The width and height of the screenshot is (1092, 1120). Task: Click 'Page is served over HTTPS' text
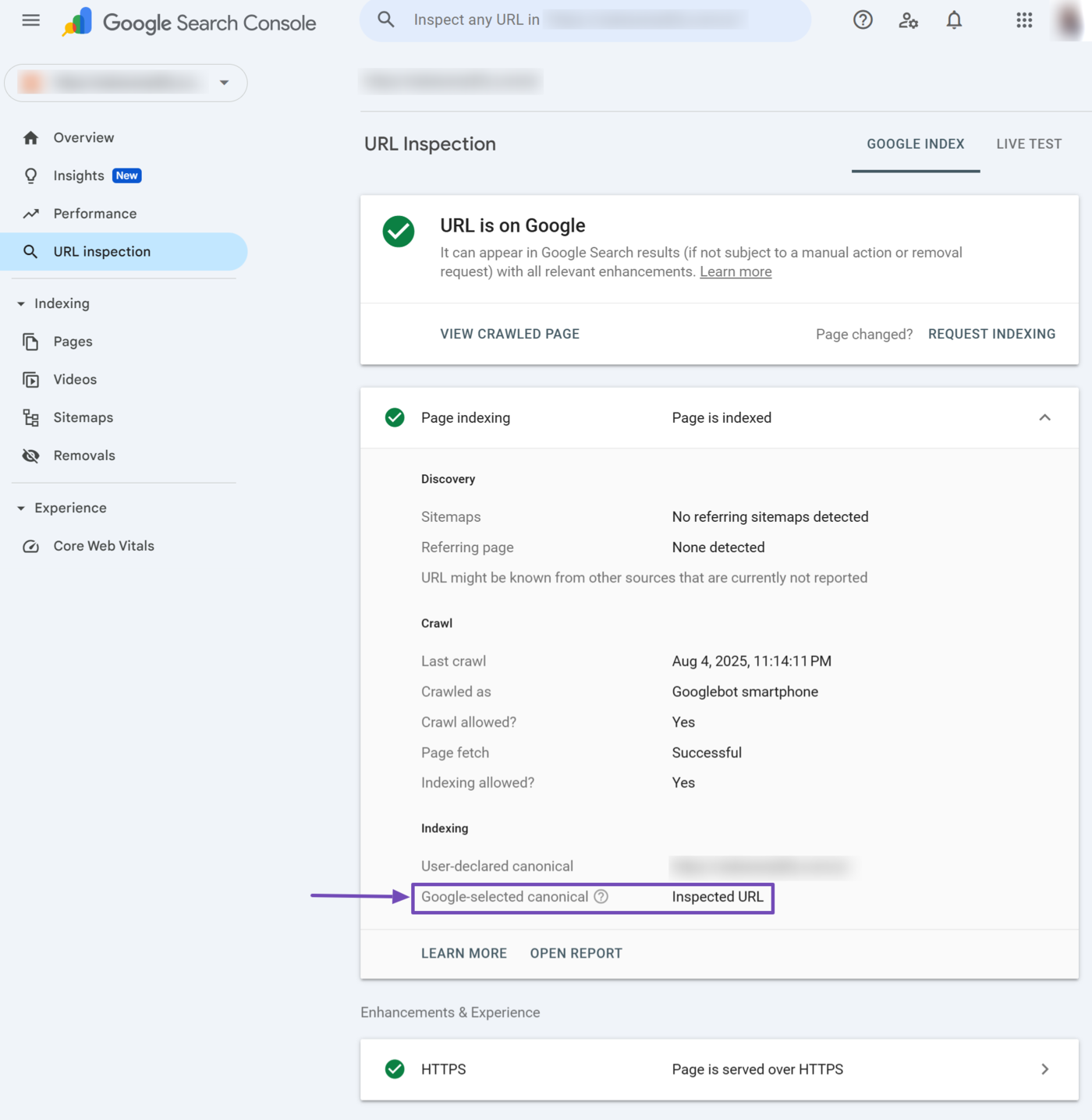pyautogui.click(x=757, y=1069)
